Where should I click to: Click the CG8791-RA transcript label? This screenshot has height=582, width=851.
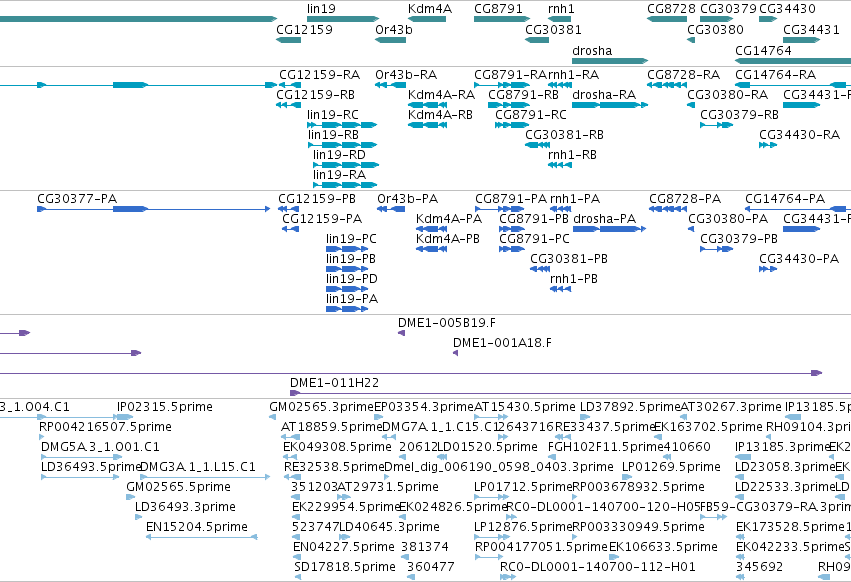(x=510, y=74)
